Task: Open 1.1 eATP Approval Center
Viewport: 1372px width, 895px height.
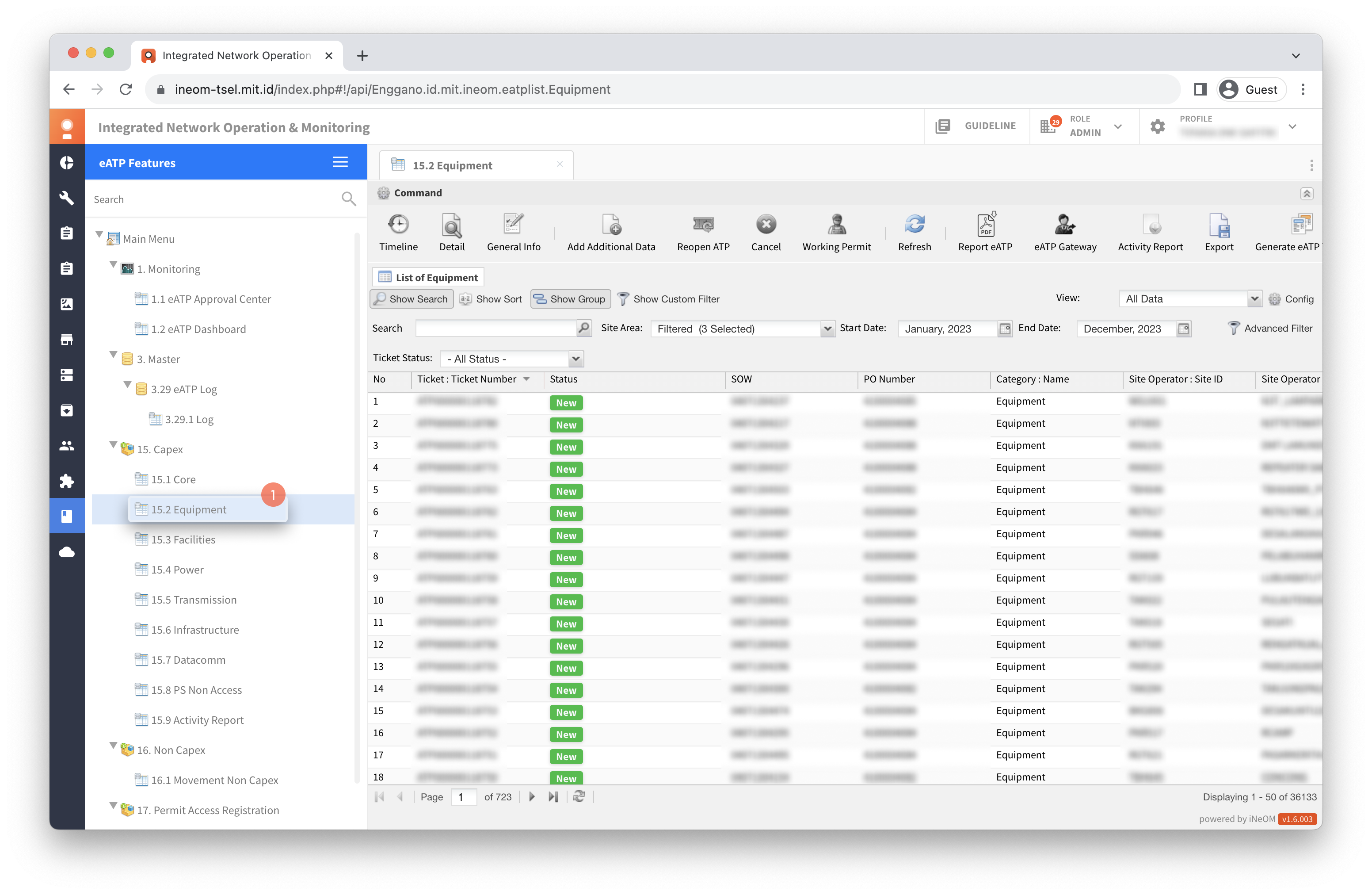Action: pos(210,299)
